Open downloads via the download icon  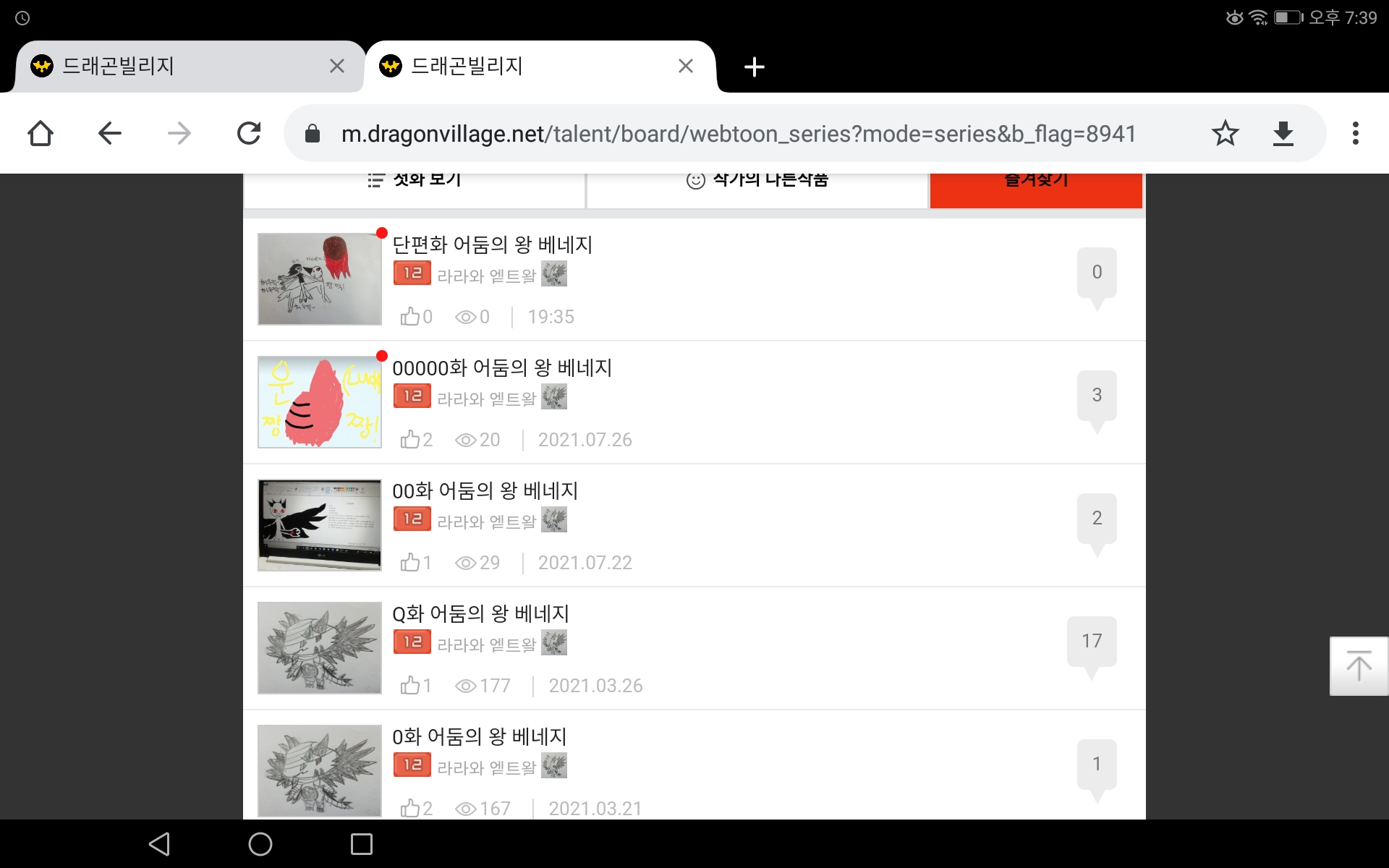pyautogui.click(x=1283, y=133)
